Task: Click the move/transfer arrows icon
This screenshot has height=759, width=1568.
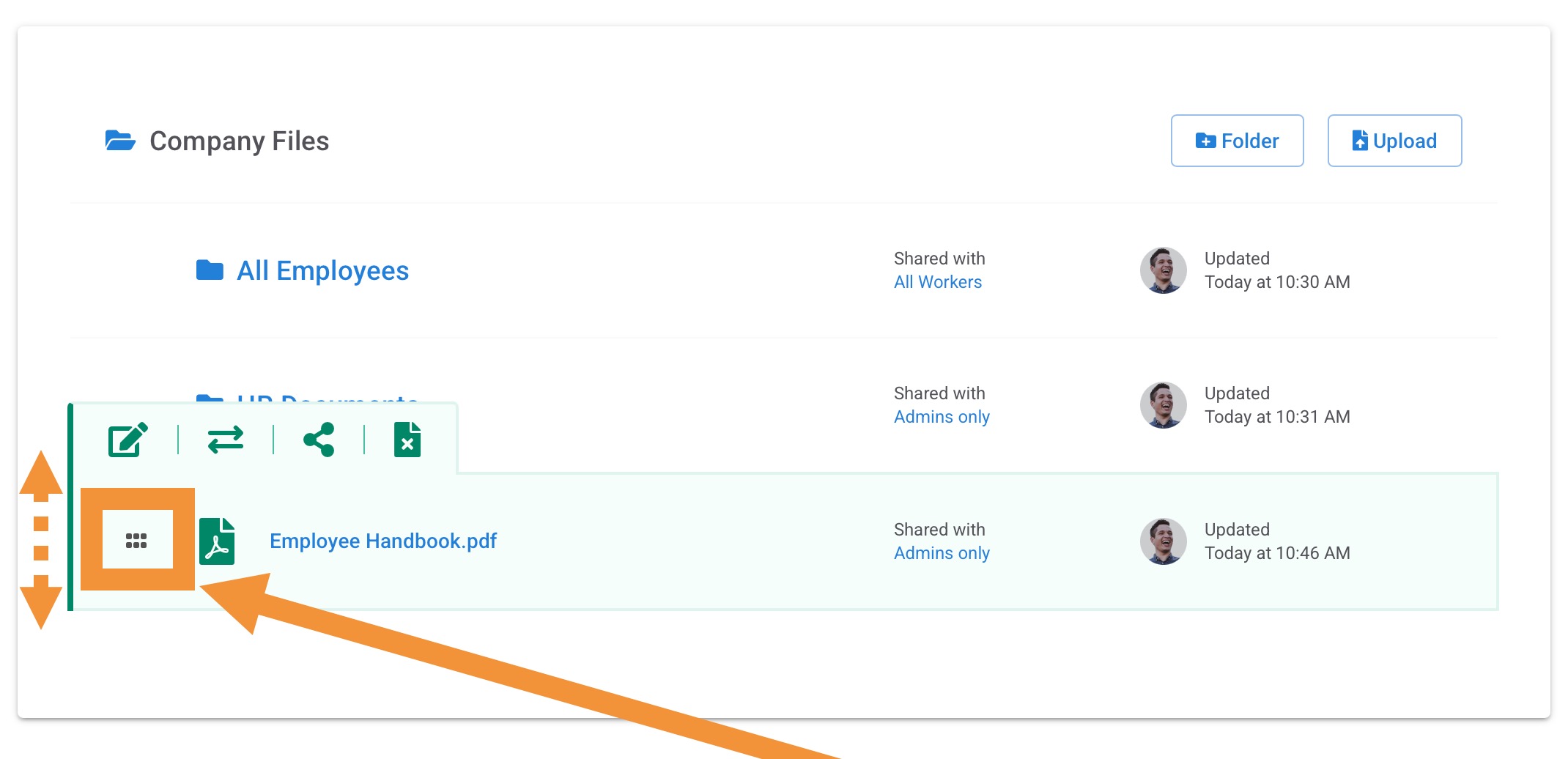Action: coord(225,440)
